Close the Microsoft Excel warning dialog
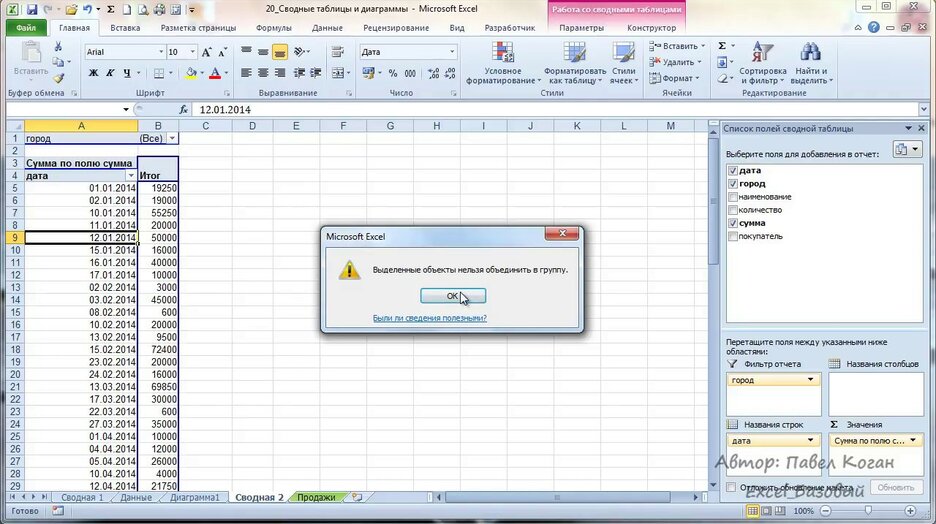The width and height of the screenshot is (936, 524). (562, 233)
